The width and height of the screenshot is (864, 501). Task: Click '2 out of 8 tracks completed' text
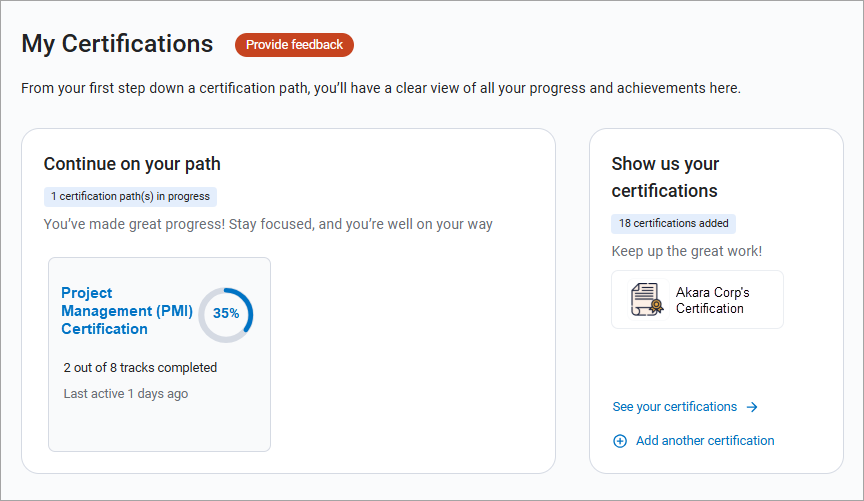140,368
